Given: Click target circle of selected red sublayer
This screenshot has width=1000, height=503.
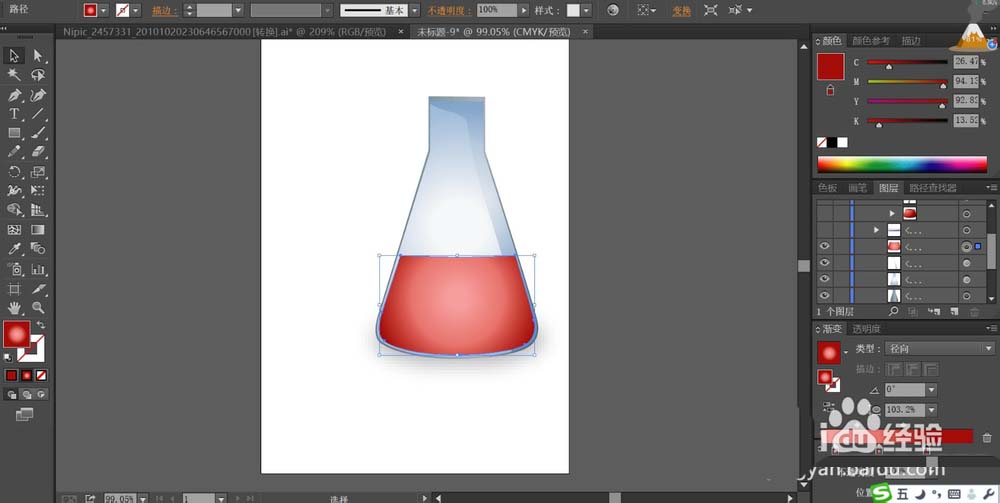Looking at the screenshot, I should point(966,246).
